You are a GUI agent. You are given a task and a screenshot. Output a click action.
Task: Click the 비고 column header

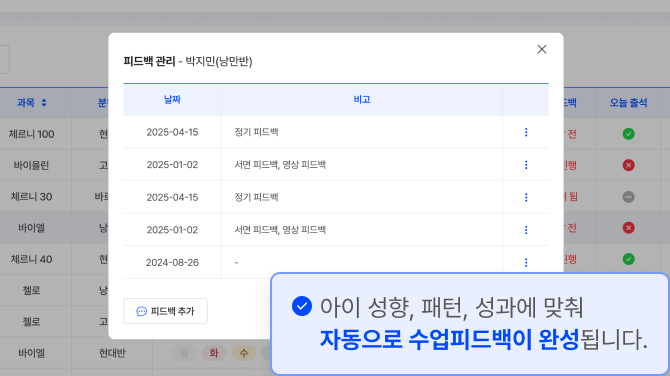pyautogui.click(x=361, y=100)
